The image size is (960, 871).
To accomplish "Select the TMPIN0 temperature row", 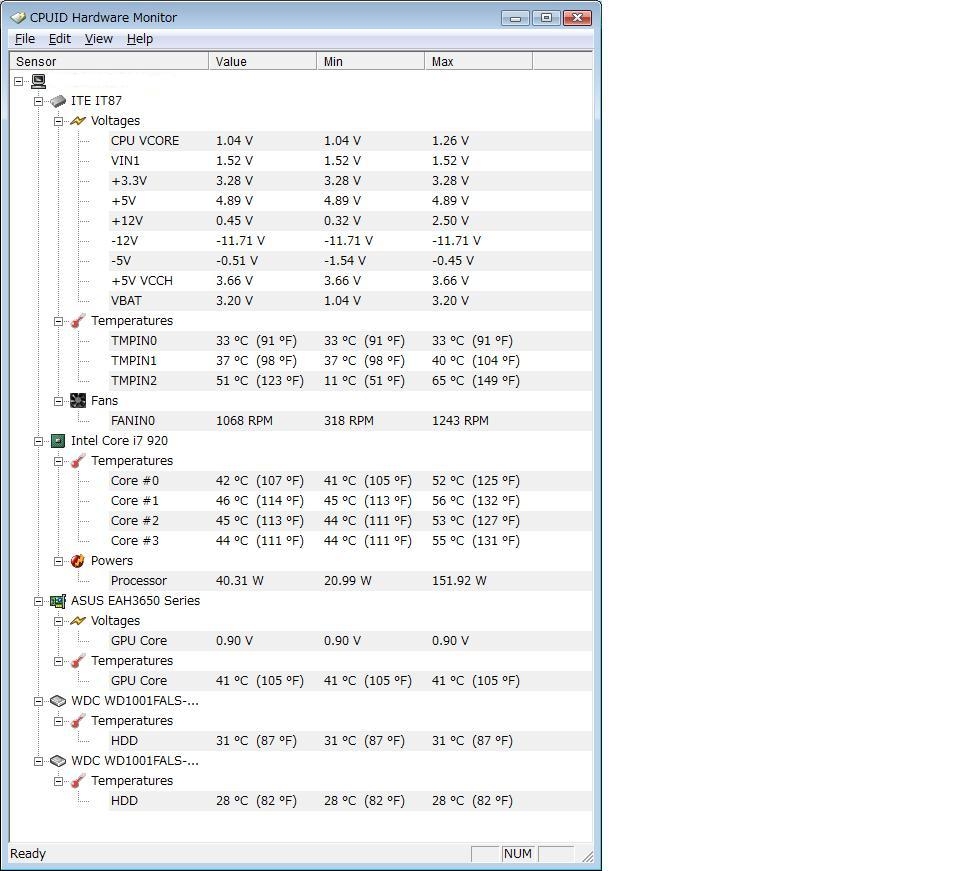I will pos(350,341).
